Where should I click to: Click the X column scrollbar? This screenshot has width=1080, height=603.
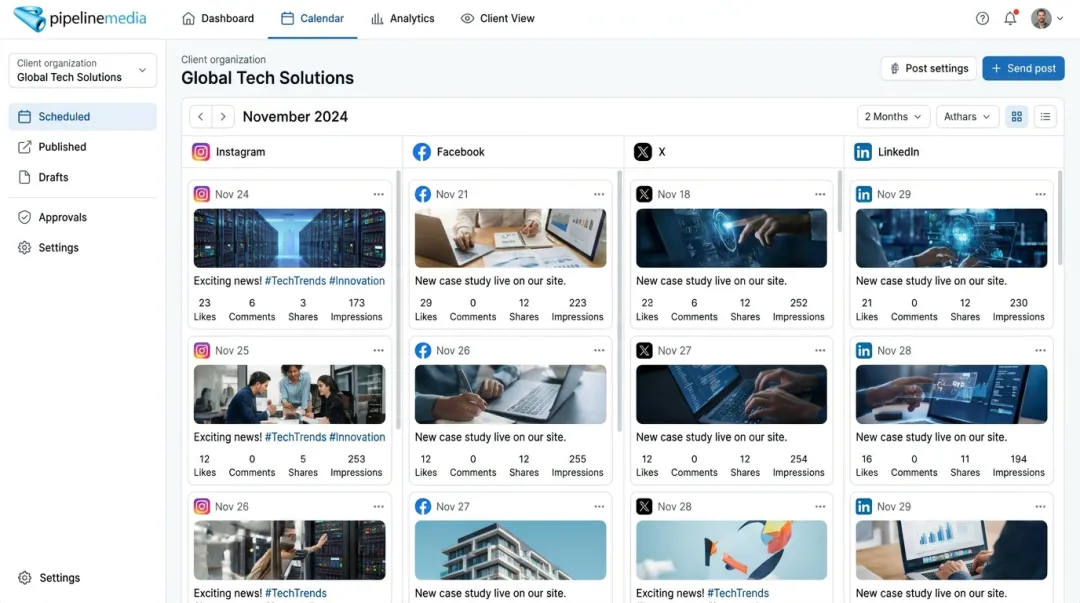839,201
